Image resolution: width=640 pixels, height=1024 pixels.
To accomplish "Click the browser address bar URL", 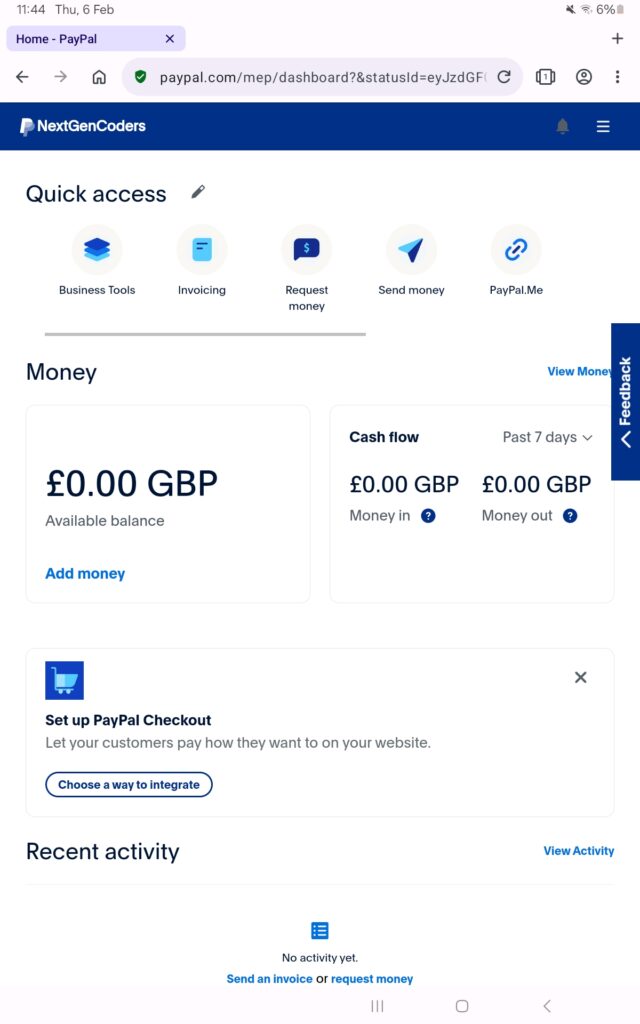I will pos(320,77).
